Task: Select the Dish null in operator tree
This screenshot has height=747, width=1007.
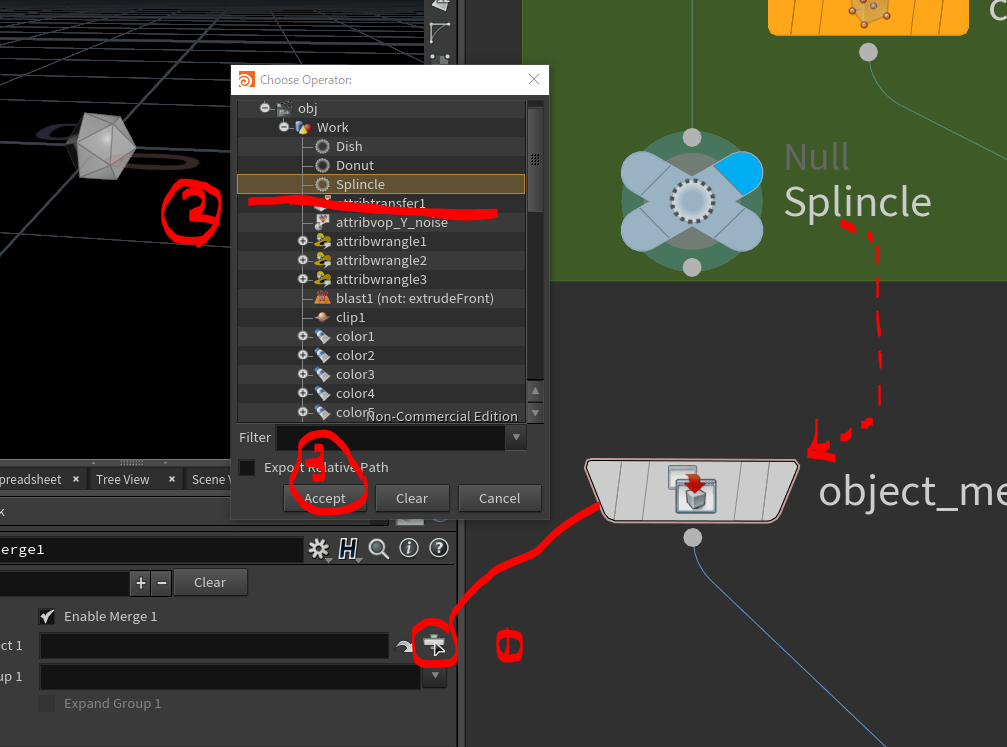Action: click(349, 146)
